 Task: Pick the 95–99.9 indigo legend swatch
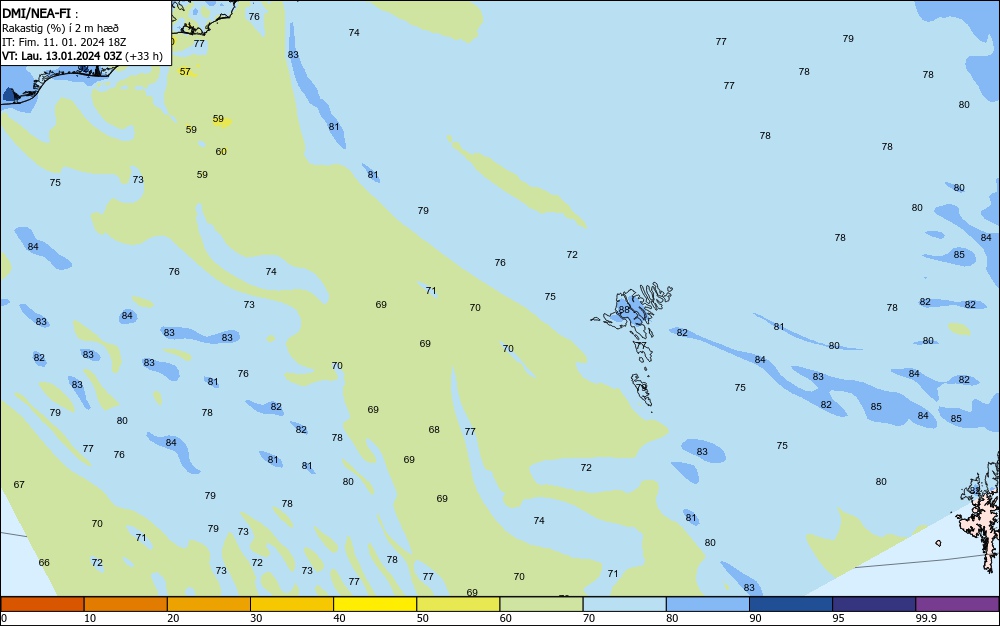(x=874, y=604)
